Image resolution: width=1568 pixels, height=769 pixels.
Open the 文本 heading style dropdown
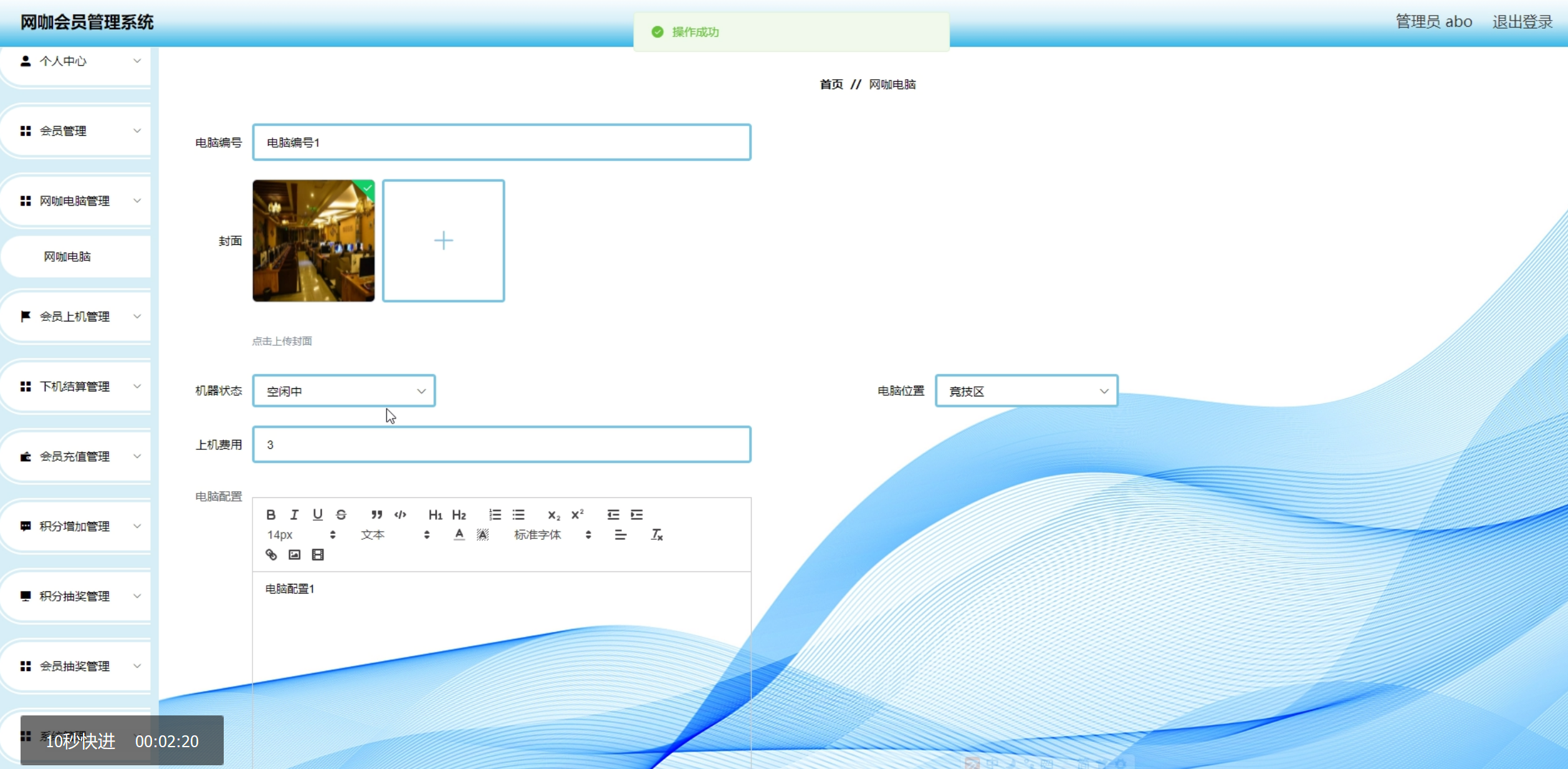click(x=395, y=535)
